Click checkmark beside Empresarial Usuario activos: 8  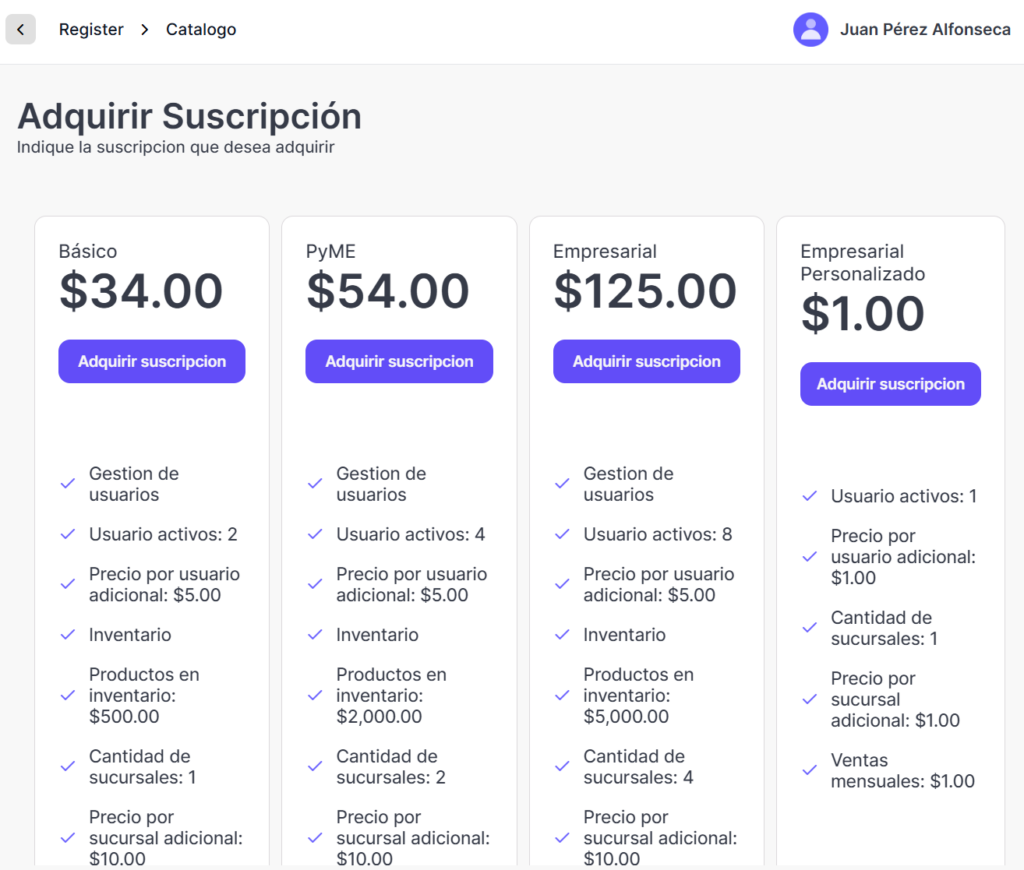click(562, 535)
